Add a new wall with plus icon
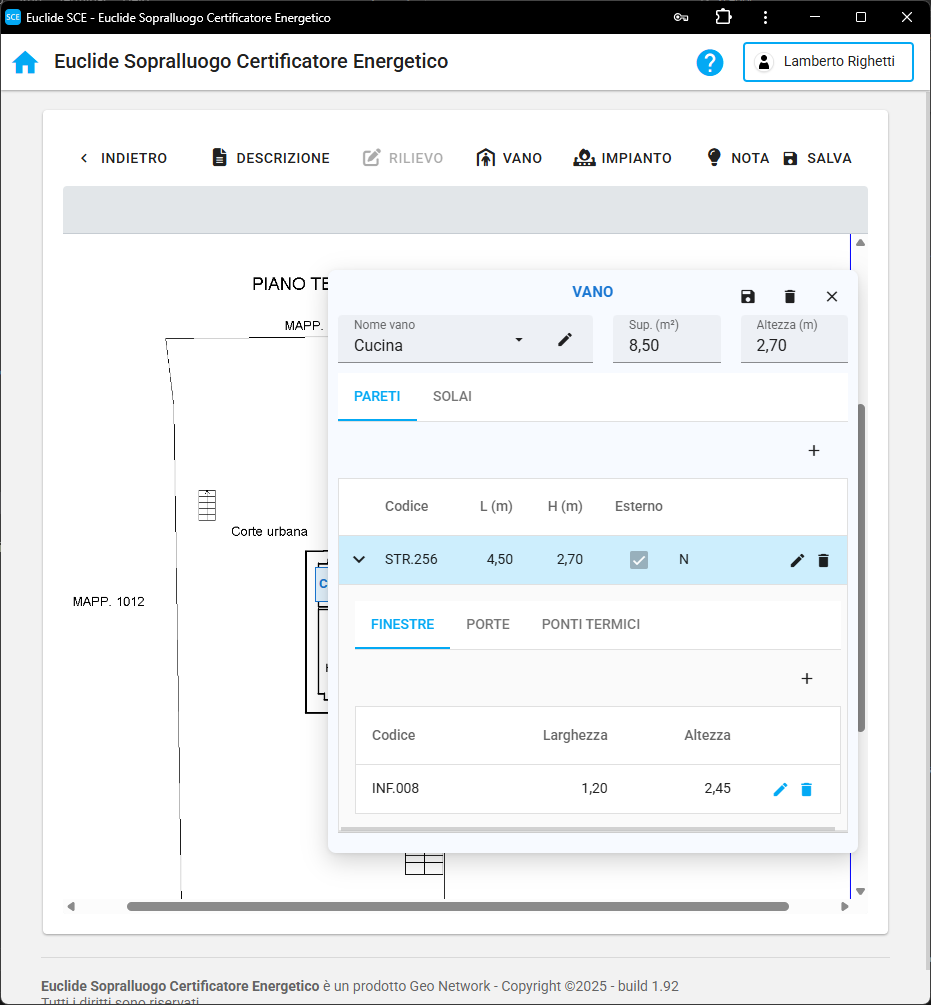This screenshot has width=931, height=1005. (x=814, y=451)
